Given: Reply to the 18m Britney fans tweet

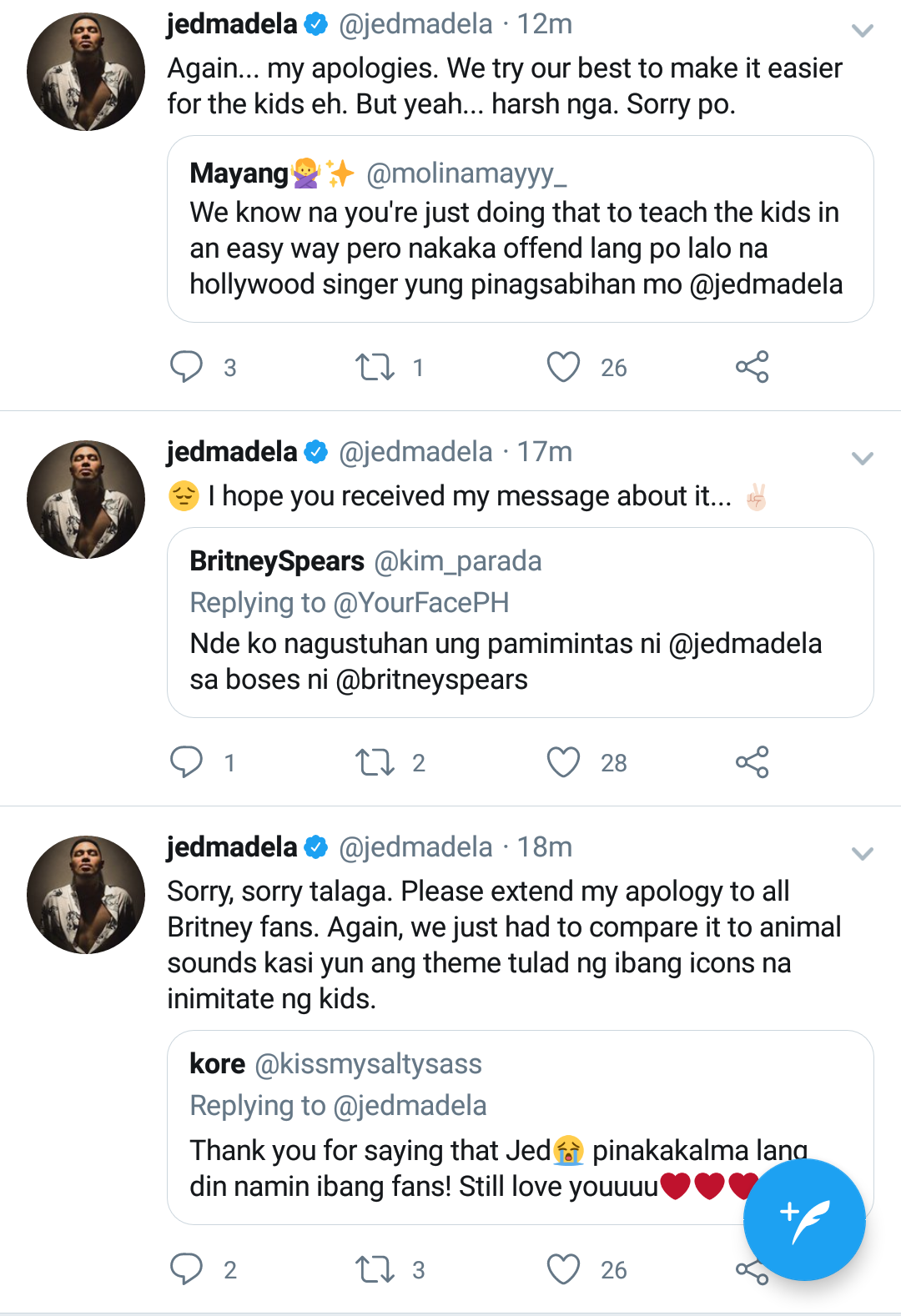Looking at the screenshot, I should click(x=186, y=1269).
